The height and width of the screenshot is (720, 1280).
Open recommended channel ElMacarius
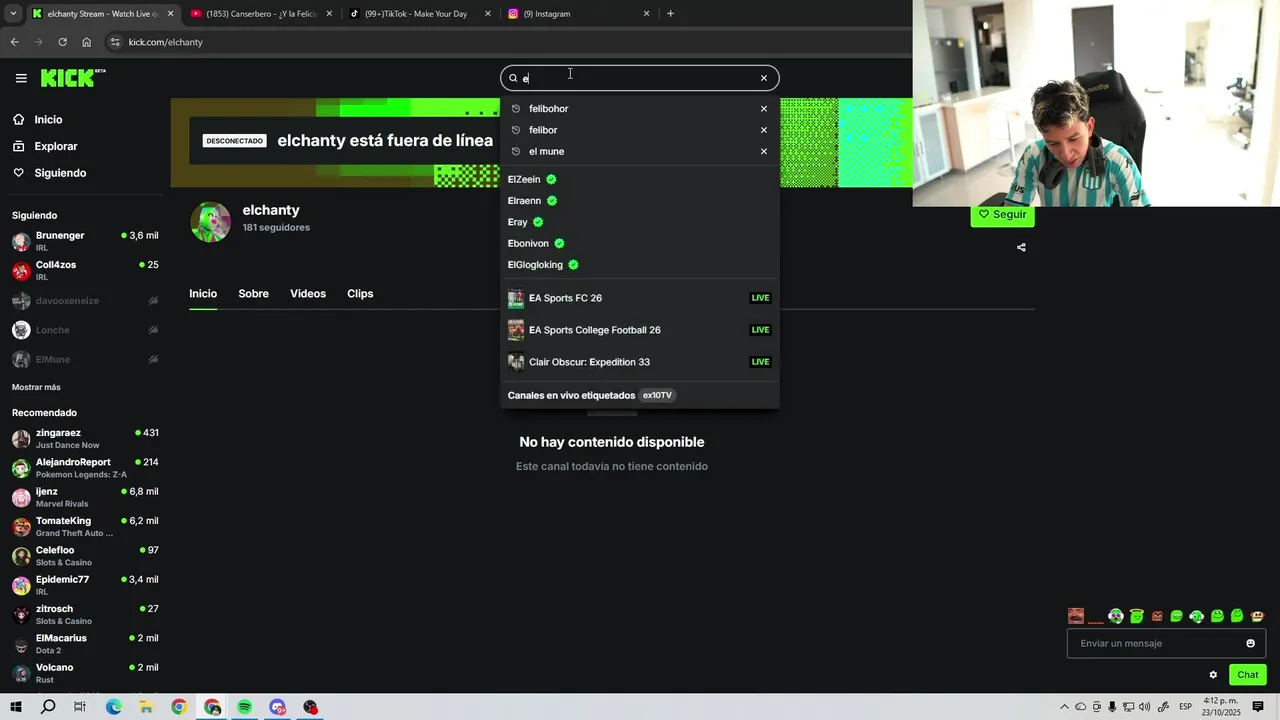coord(85,644)
